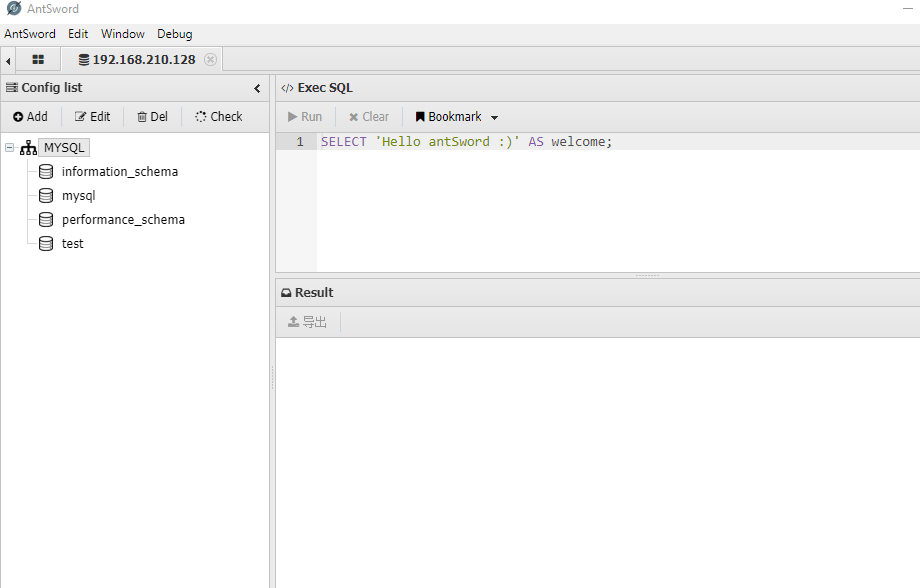Click in the SQL editor line 1
Screen dimensions: 920x588
coord(618,141)
